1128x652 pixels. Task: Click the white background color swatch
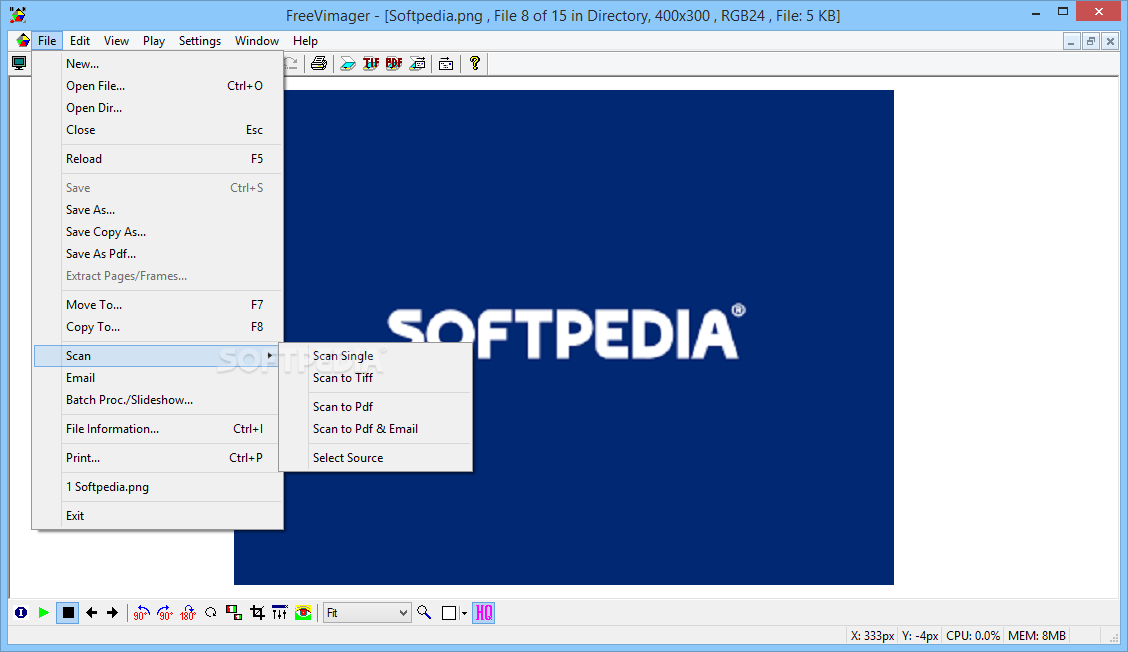point(449,612)
